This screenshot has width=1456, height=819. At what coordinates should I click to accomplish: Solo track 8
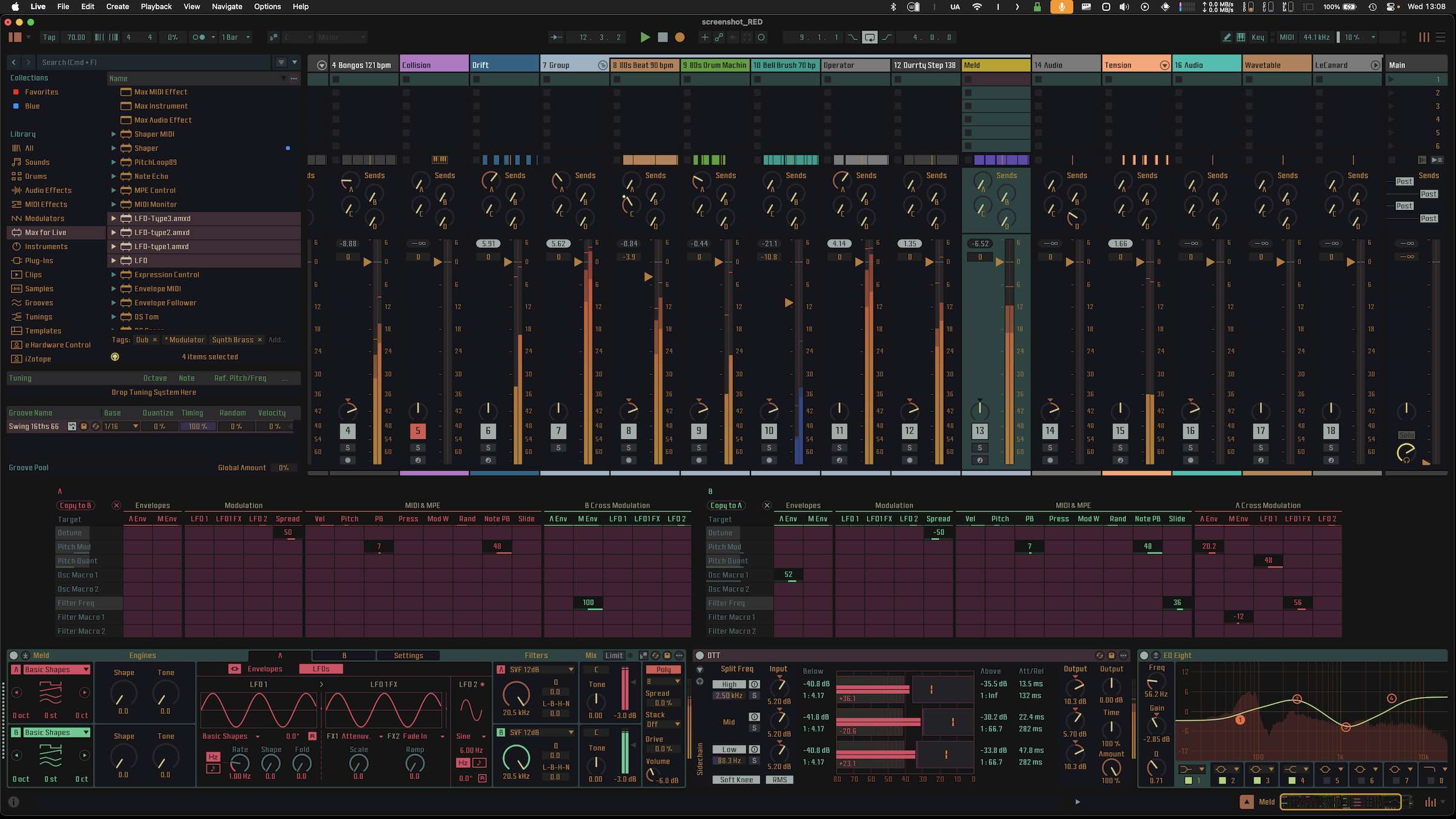pos(629,448)
